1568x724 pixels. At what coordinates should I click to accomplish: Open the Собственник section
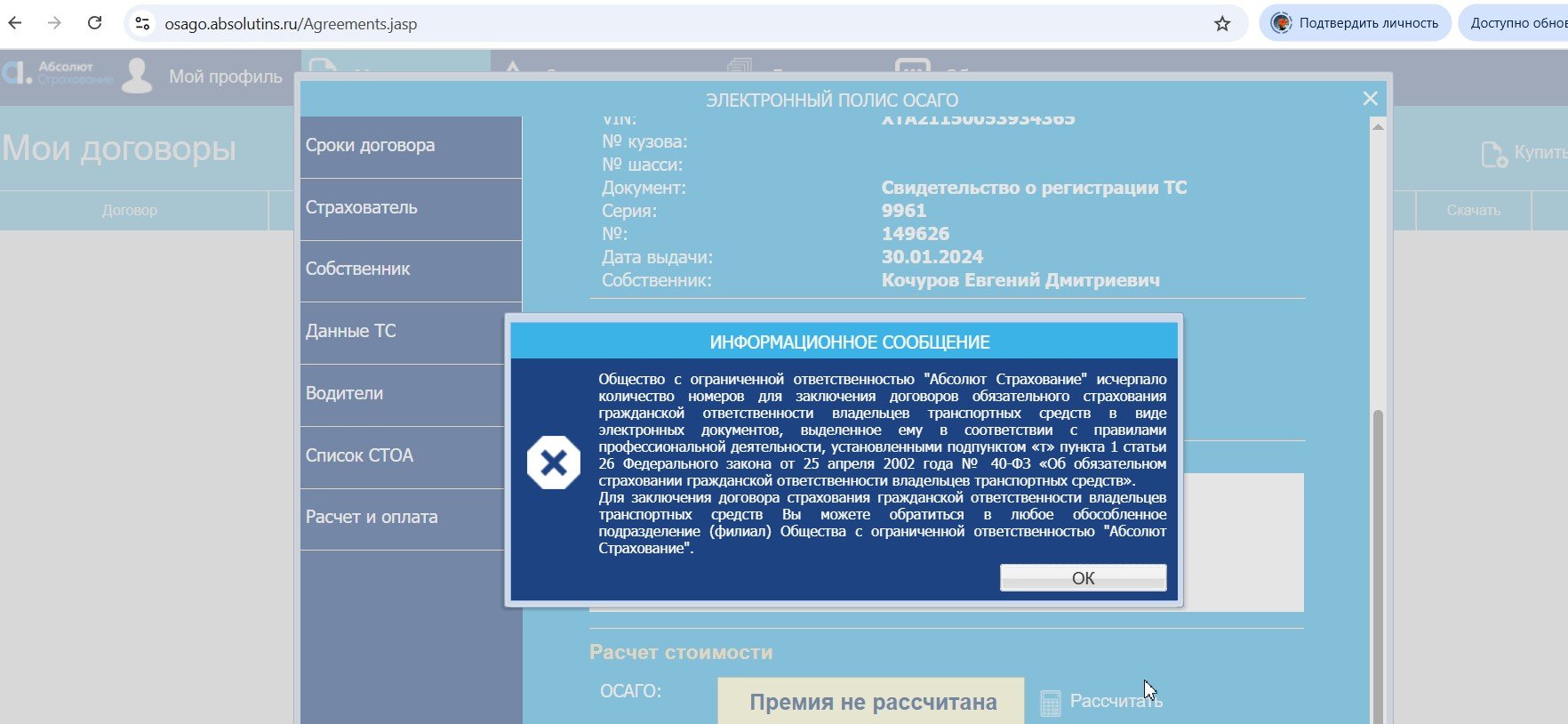411,269
